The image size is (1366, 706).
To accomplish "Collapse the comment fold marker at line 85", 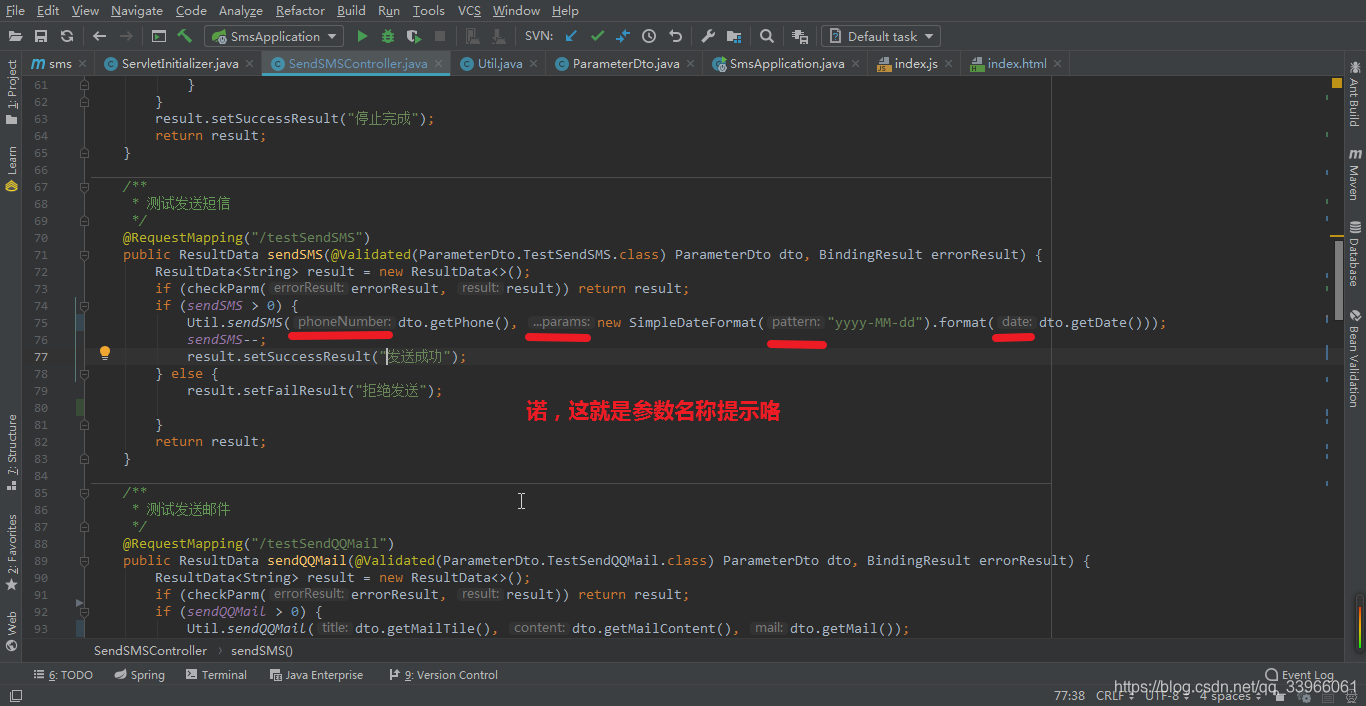I will [x=84, y=493].
